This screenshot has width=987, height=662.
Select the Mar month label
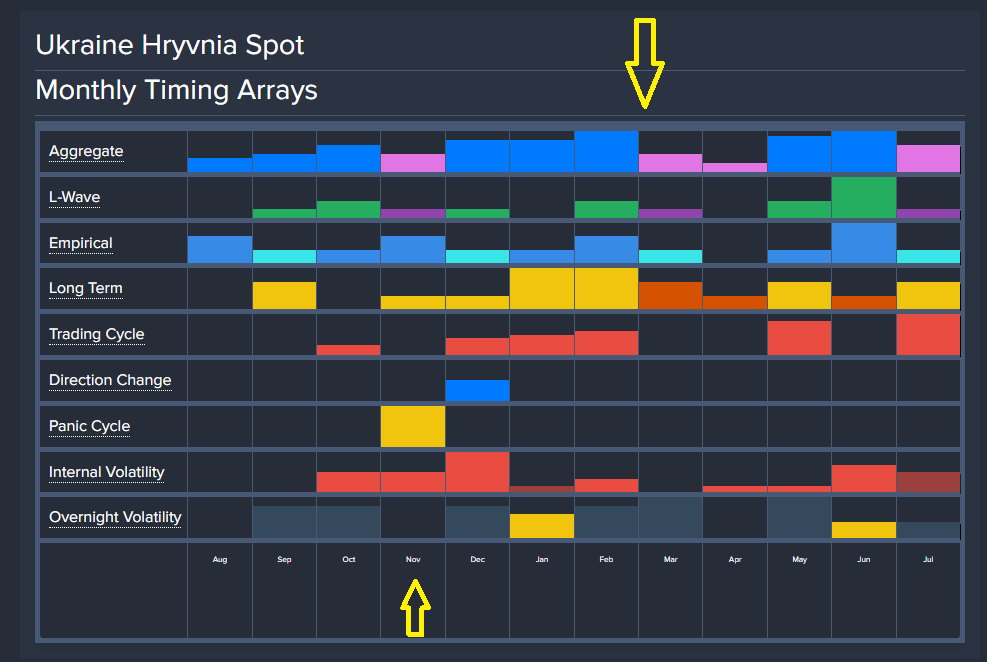[670, 559]
